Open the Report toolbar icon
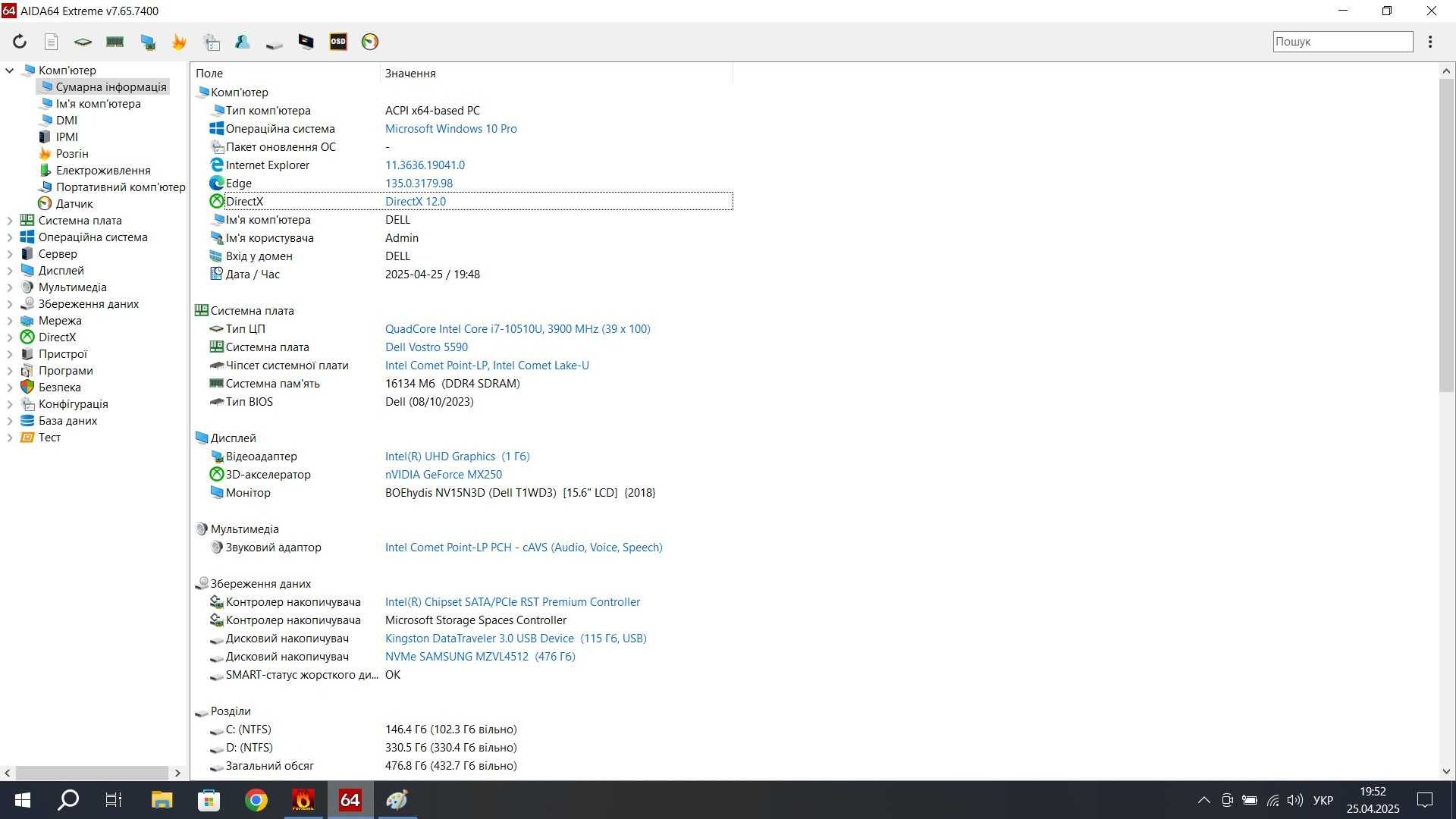This screenshot has height=819, width=1456. click(51, 42)
